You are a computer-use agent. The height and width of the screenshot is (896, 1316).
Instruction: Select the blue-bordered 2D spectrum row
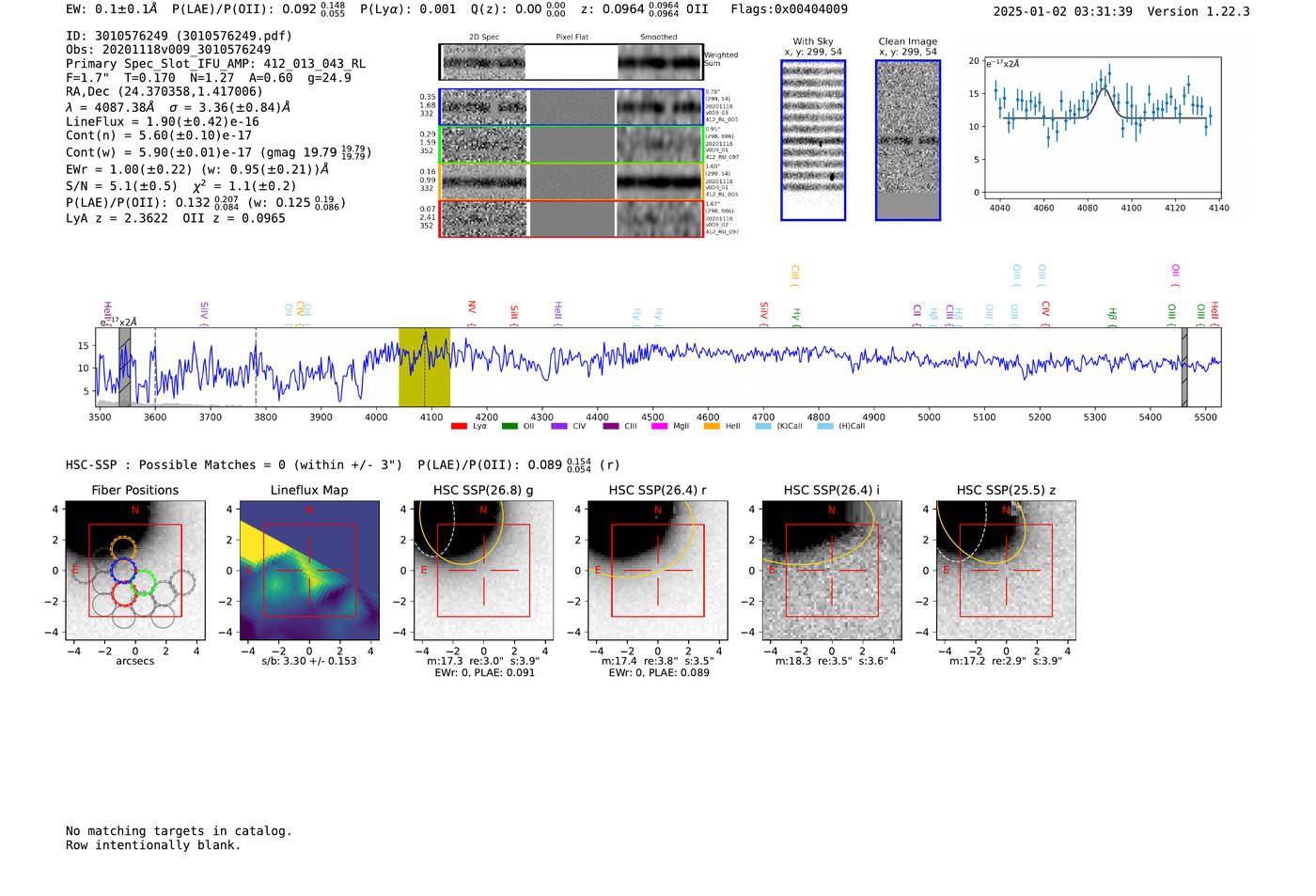click(x=572, y=107)
